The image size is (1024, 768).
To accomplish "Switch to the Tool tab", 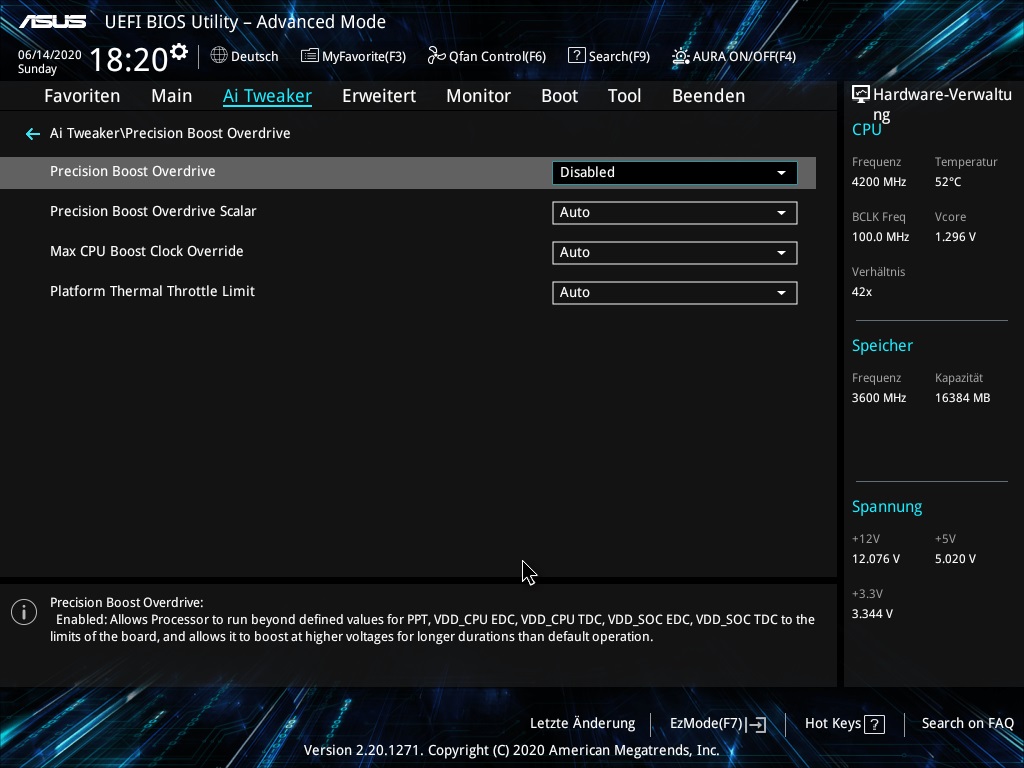I will (624, 96).
